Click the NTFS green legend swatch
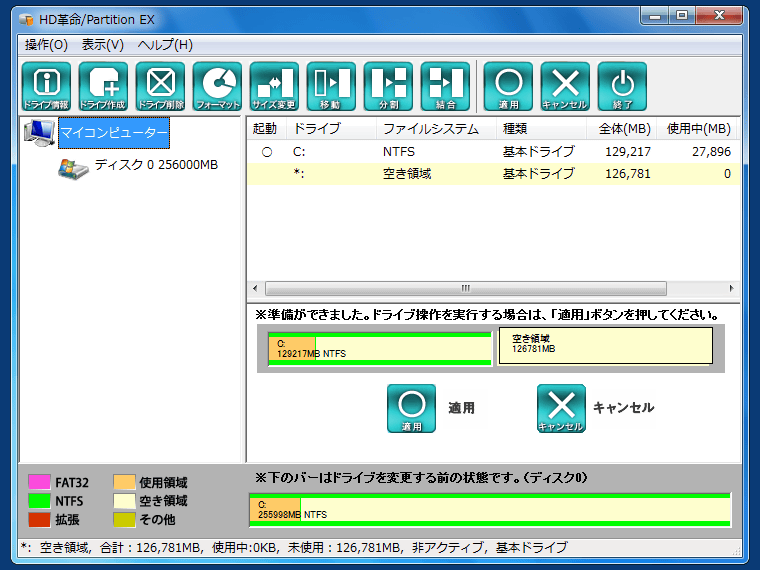Screen dimensions: 760x570 [x=39, y=501]
